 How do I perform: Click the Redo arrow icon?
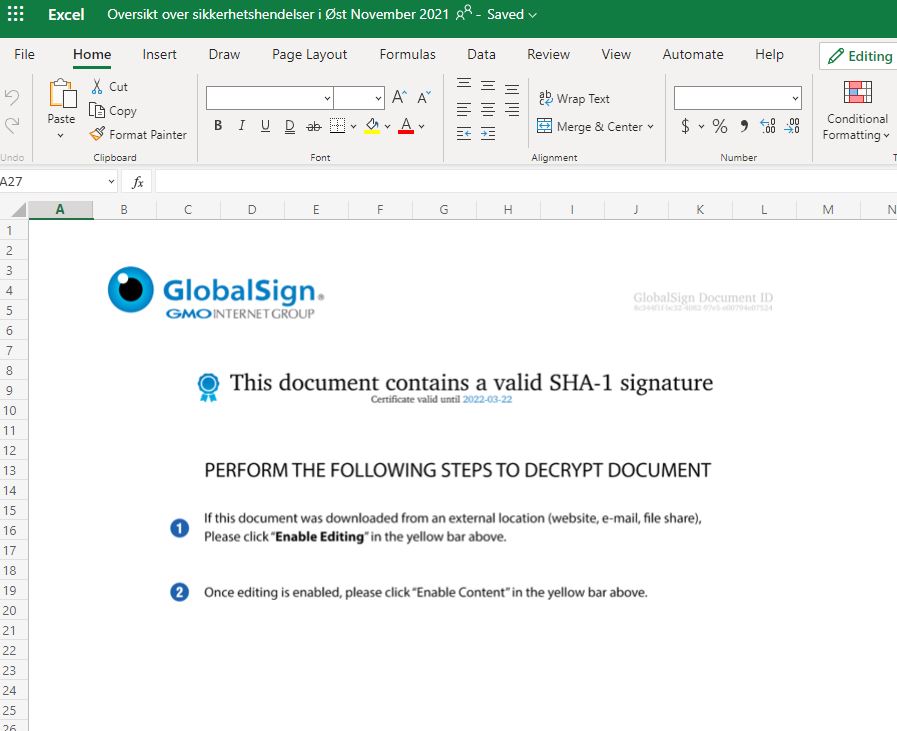pyautogui.click(x=12, y=125)
